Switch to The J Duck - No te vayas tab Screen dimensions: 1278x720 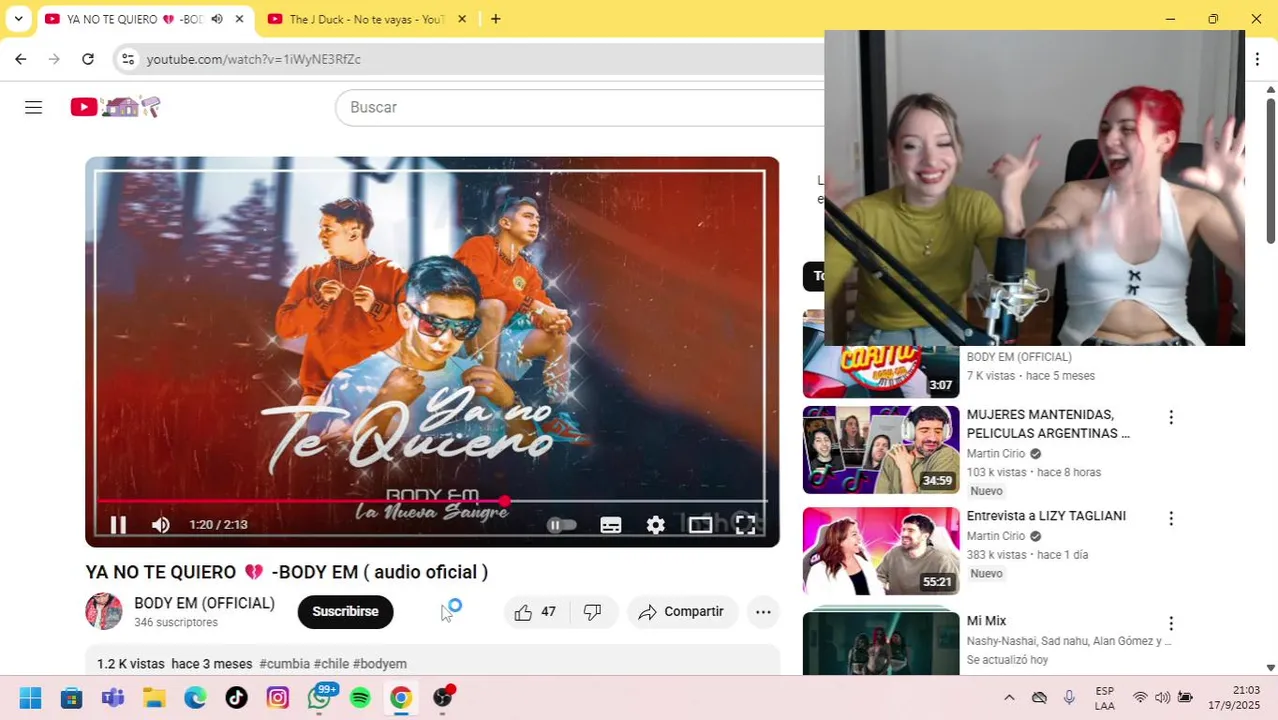(x=366, y=19)
